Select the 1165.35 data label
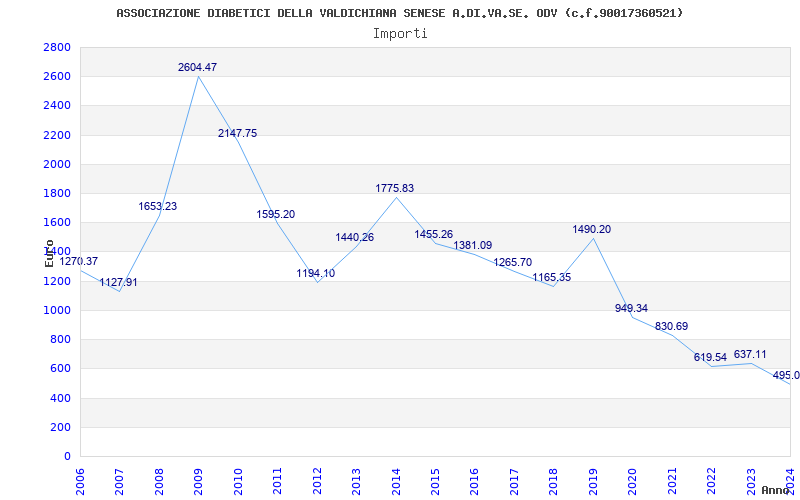This screenshot has height=500, width=800. click(x=552, y=278)
